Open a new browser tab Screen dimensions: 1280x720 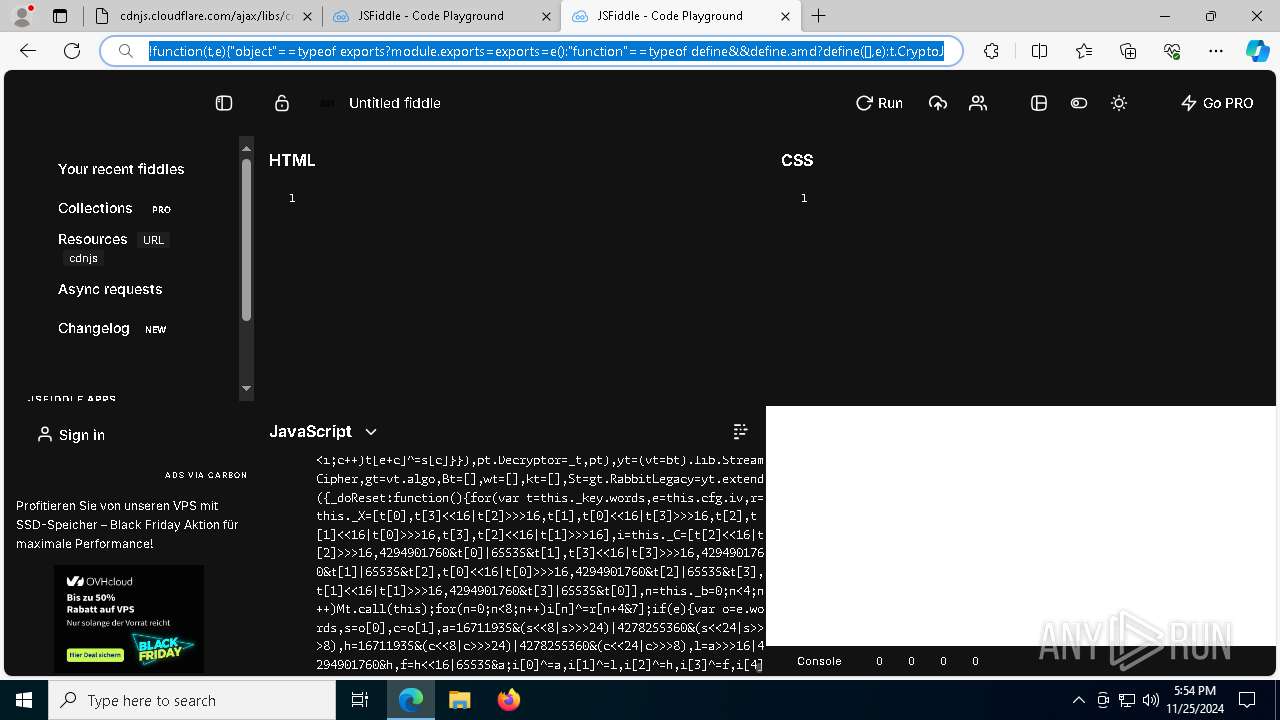coord(819,16)
